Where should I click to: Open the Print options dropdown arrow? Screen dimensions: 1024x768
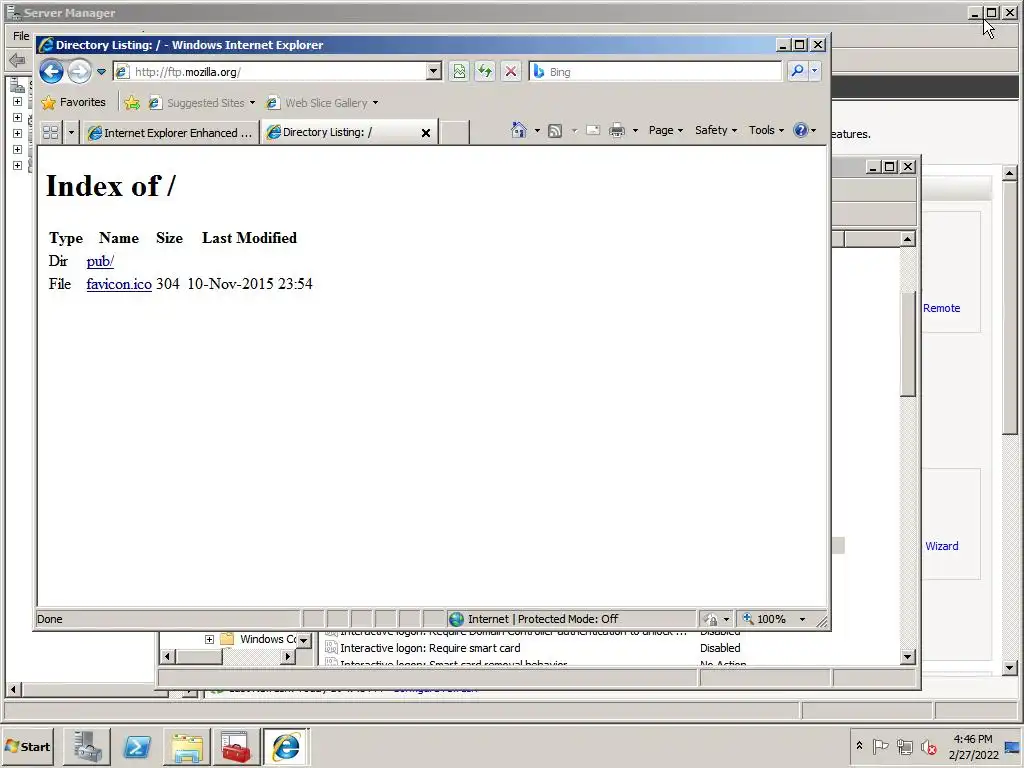click(x=635, y=131)
